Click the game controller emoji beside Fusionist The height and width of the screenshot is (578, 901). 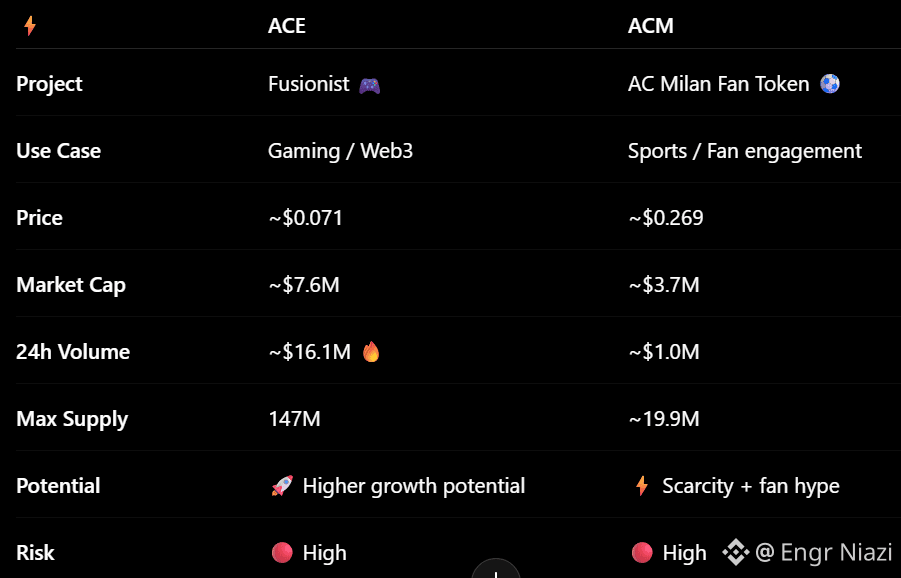coord(369,86)
